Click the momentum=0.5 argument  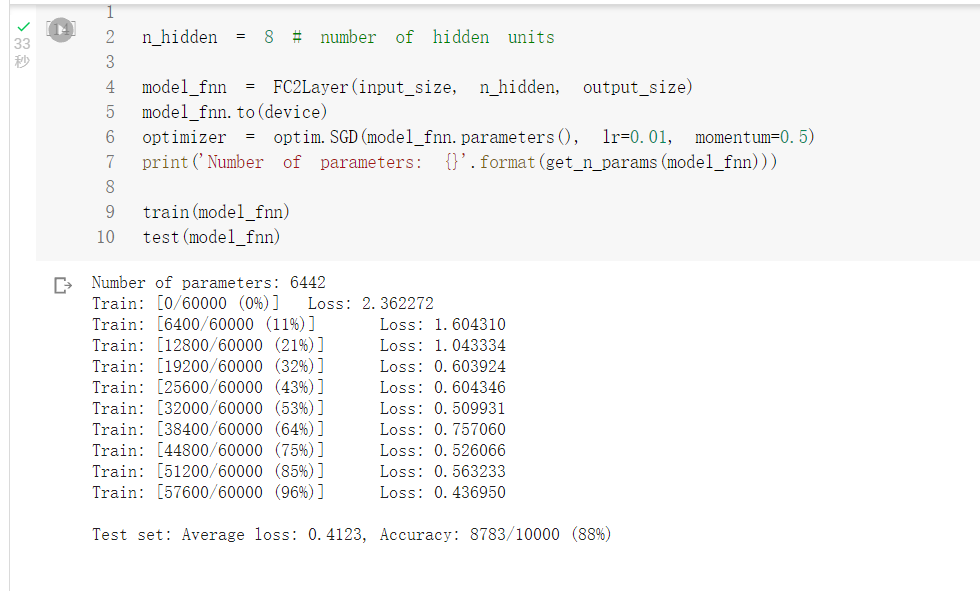pyautogui.click(x=753, y=137)
